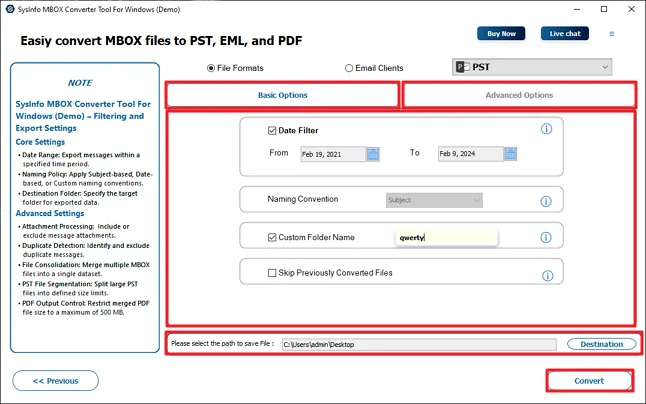Enable Skip Previously Converted Files
Viewport: 646px width, 404px height.
tap(272, 273)
